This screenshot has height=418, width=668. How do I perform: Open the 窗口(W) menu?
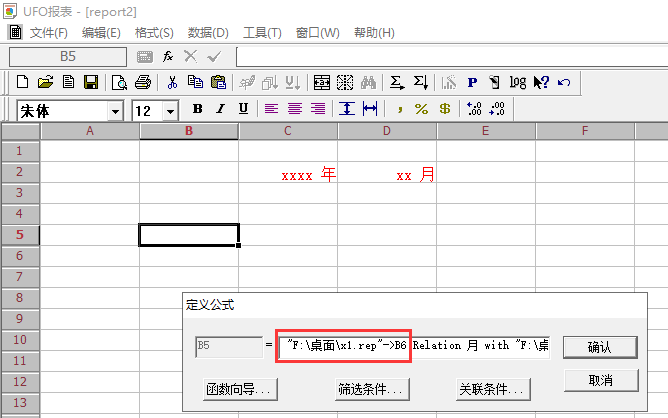point(317,33)
